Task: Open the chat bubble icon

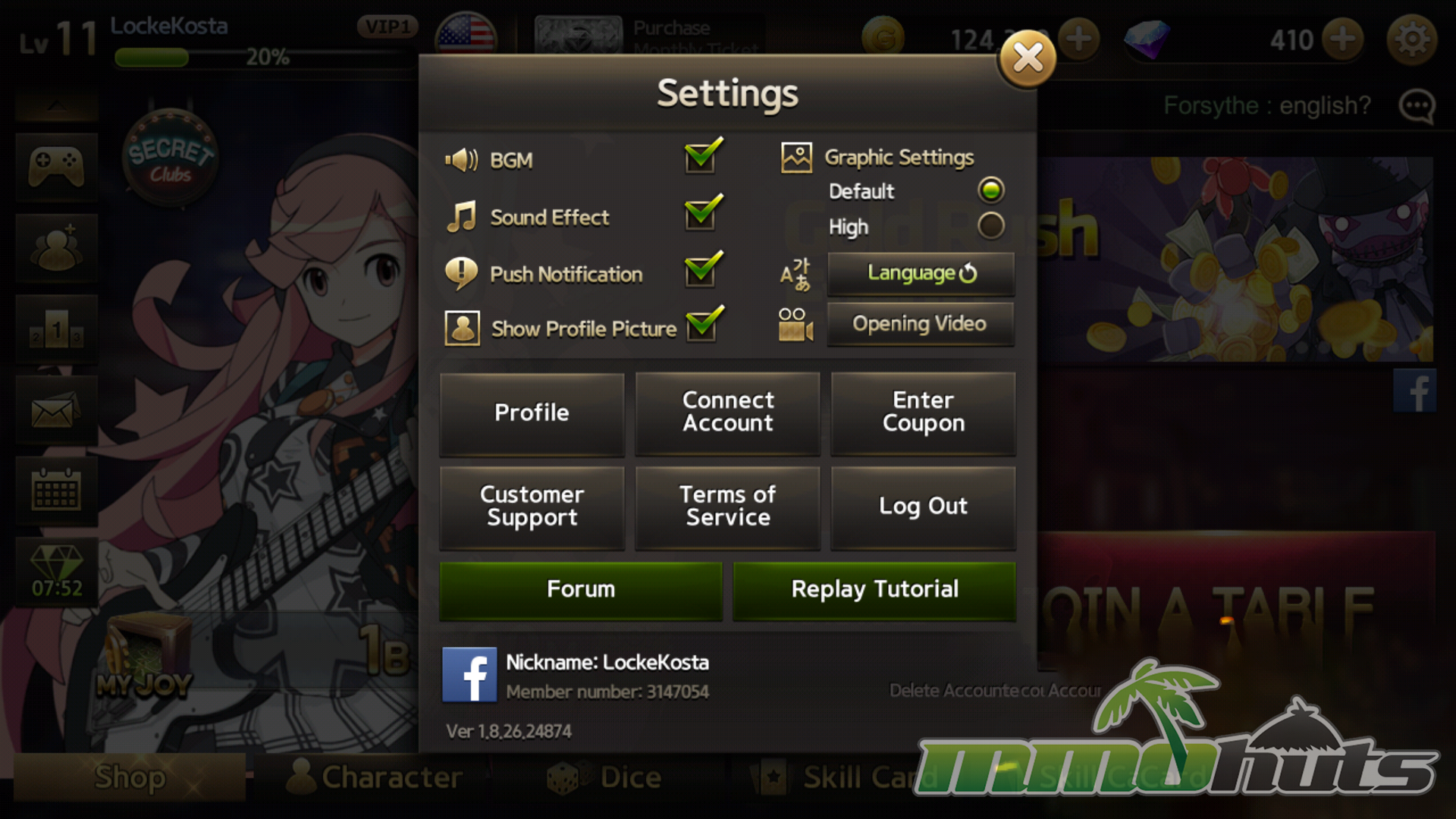Action: (x=1417, y=106)
